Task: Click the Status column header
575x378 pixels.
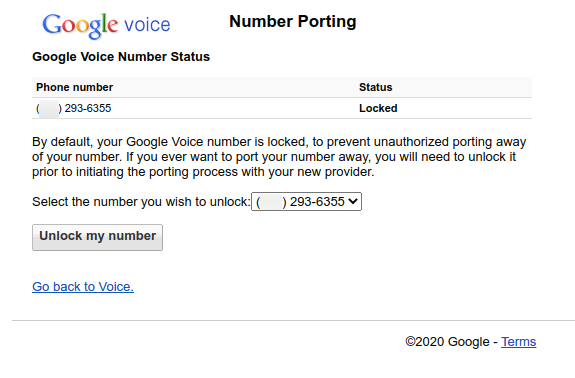Action: coord(376,87)
